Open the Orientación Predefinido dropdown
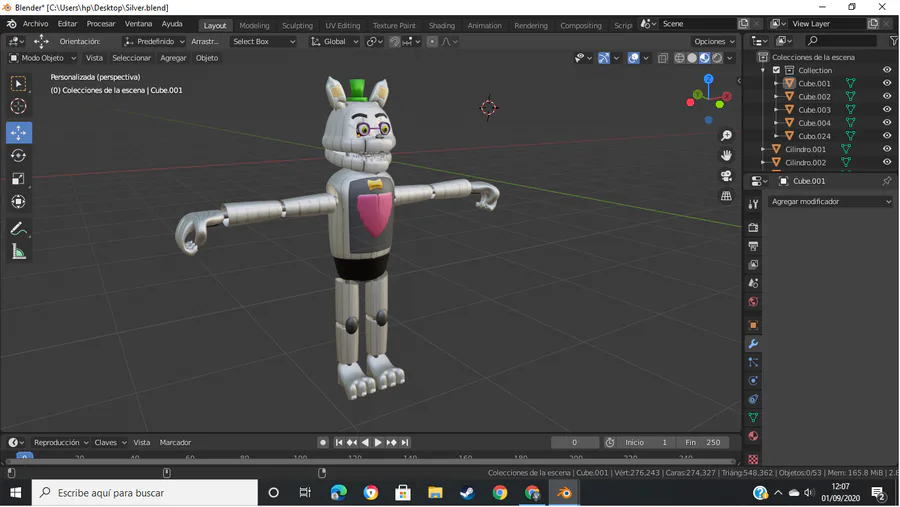 click(154, 41)
